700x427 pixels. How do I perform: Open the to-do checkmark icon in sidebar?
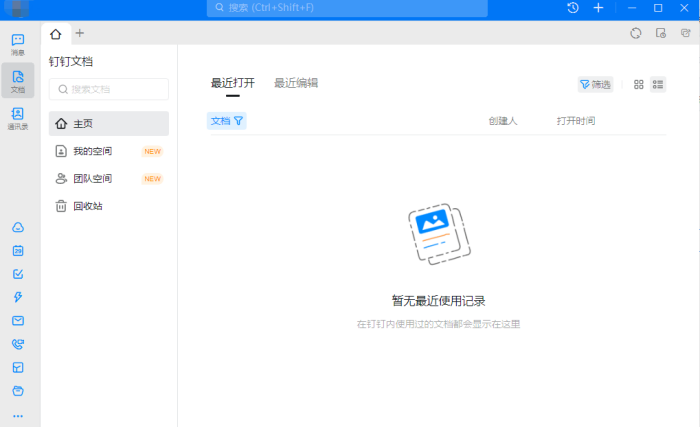pyautogui.click(x=18, y=274)
